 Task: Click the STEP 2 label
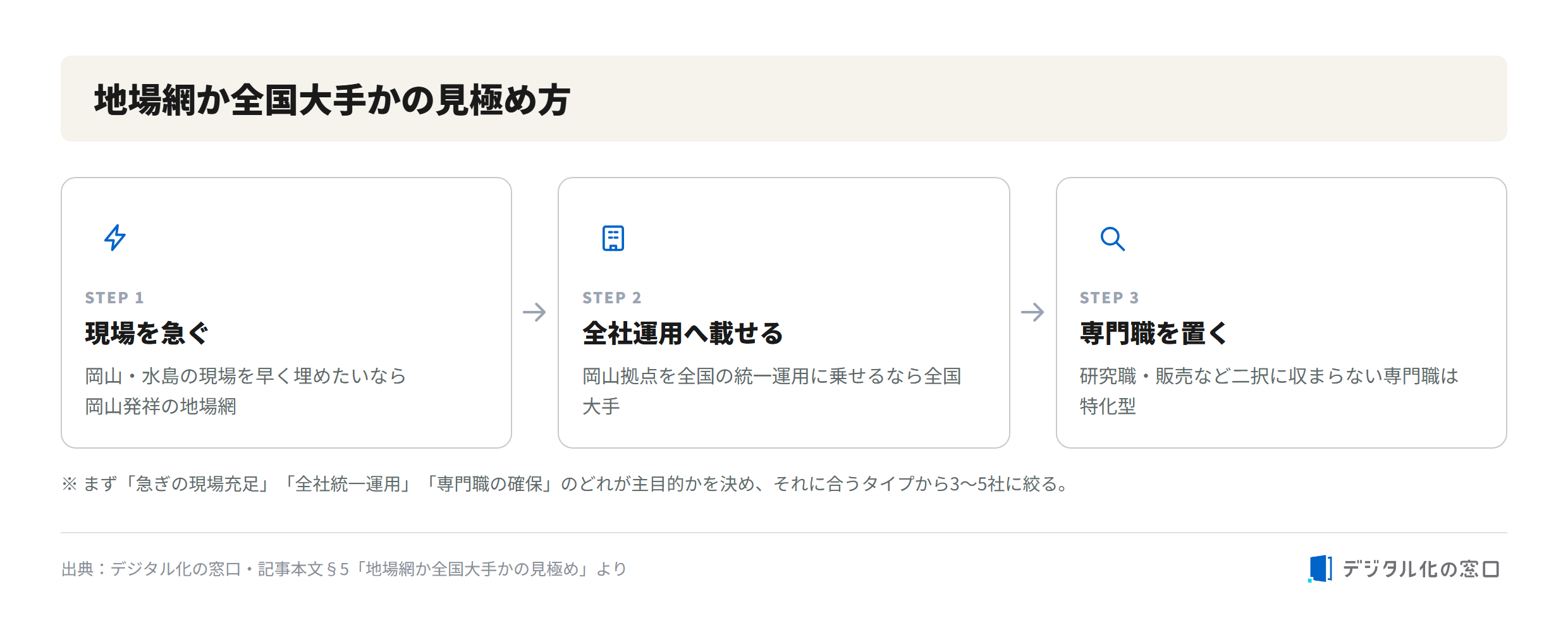pos(612,298)
